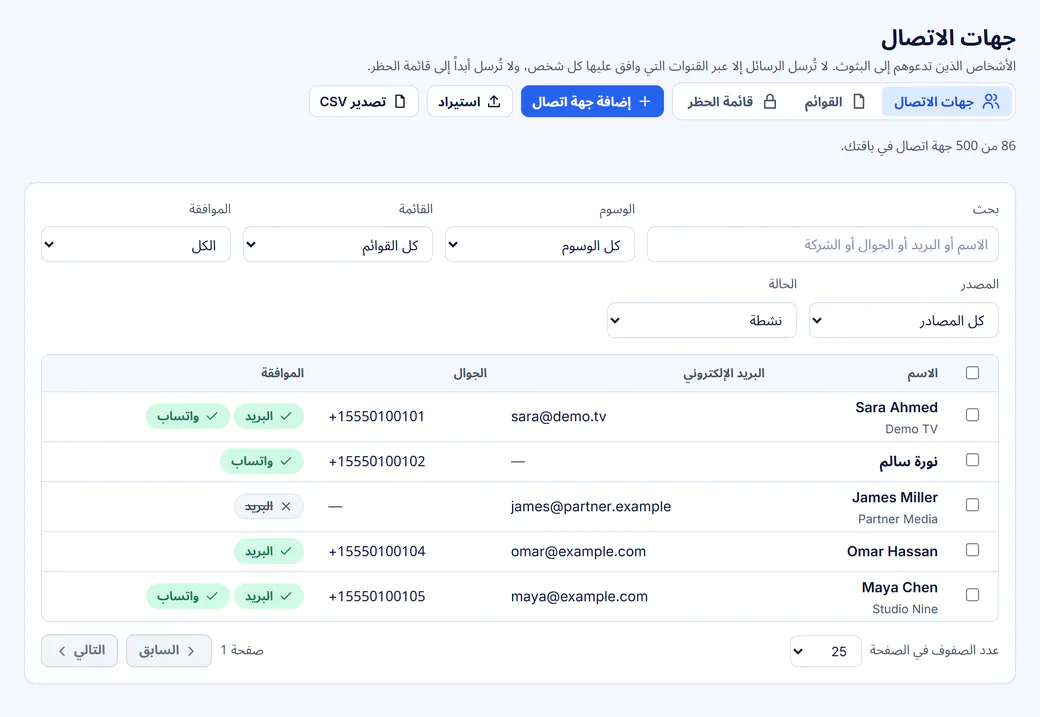Click the name James Miller
This screenshot has width=1040, height=717.
[895, 497]
